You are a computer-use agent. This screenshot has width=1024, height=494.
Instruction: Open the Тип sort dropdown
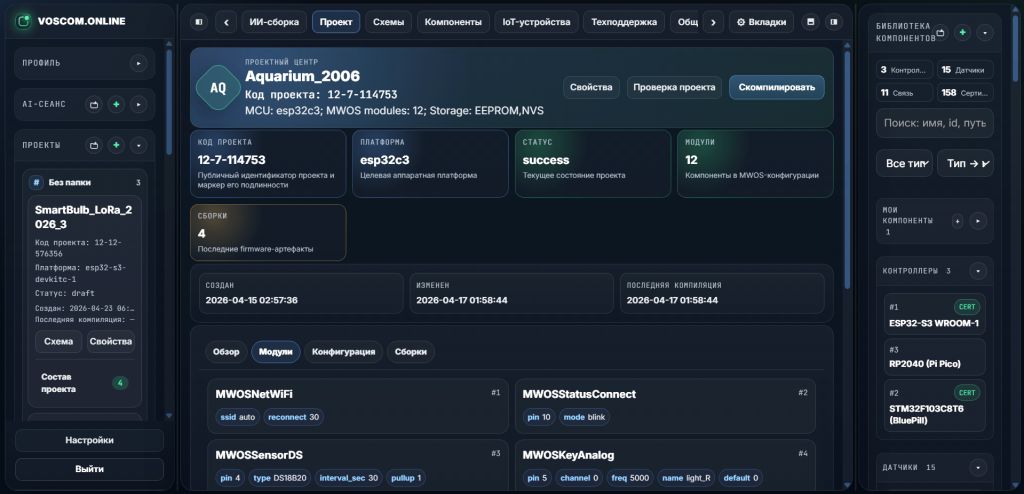pyautogui.click(x=965, y=163)
